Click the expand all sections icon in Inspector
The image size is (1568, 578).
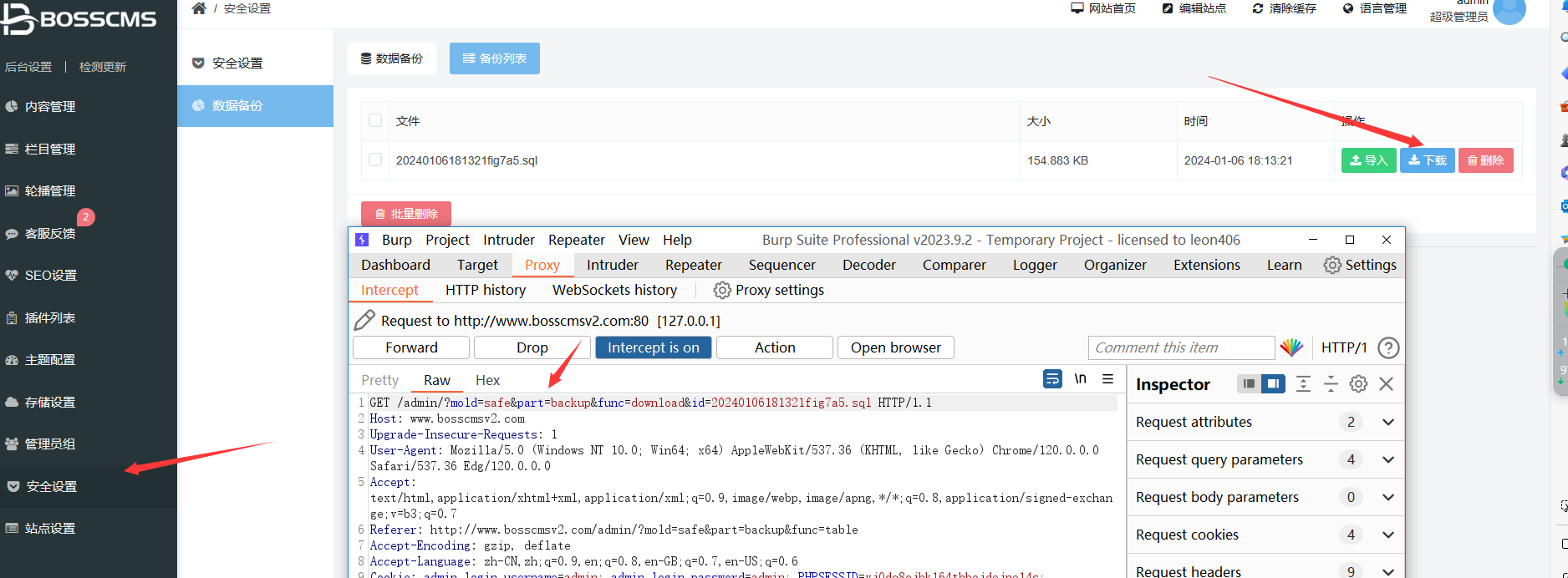click(1303, 384)
